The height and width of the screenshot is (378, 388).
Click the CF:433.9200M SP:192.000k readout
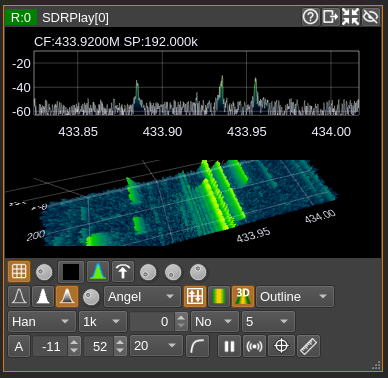point(116,42)
